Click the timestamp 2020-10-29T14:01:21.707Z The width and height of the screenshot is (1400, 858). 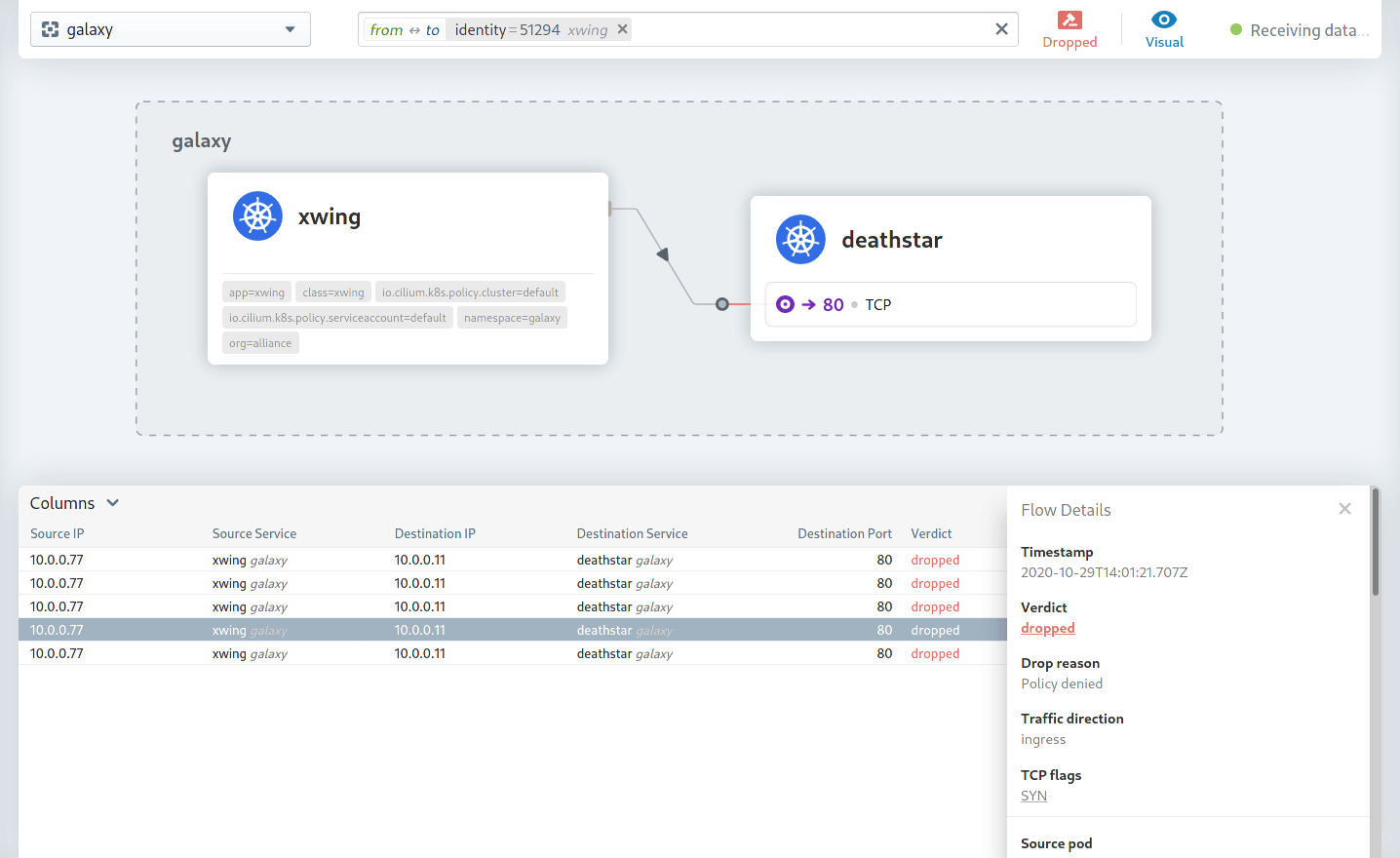coord(1105,572)
